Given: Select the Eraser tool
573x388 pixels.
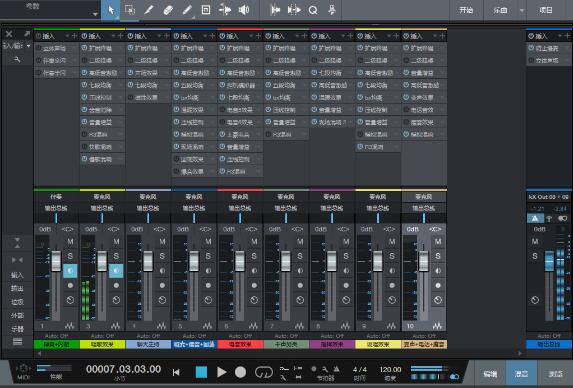Looking at the screenshot, I should (168, 10).
